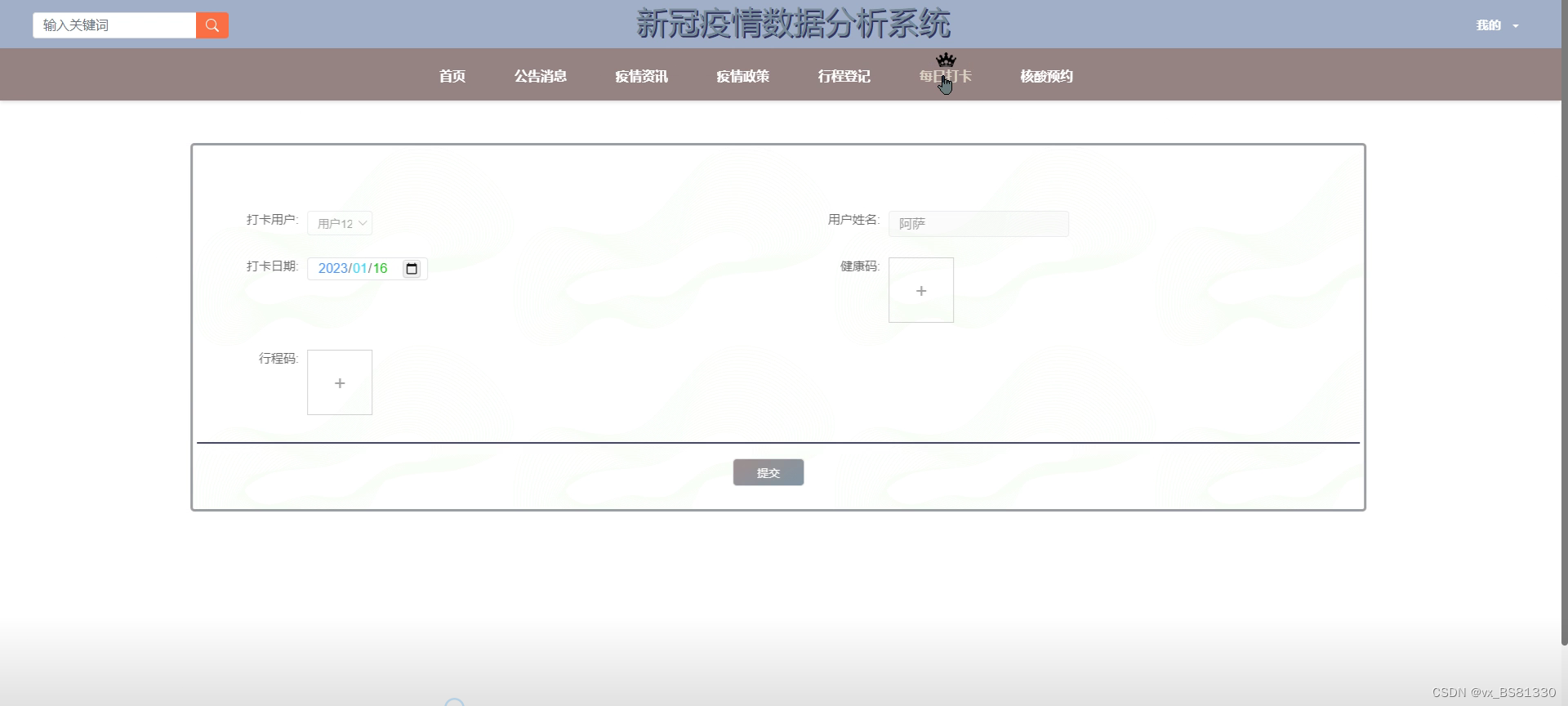Open the 公告消息 menu item
1568x706 pixels.
[541, 76]
